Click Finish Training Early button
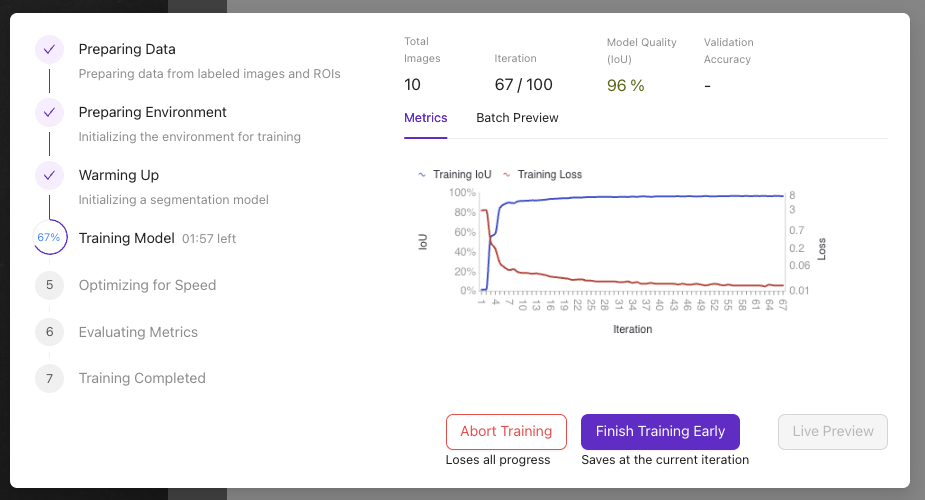The height and width of the screenshot is (500, 925). [x=660, y=432]
